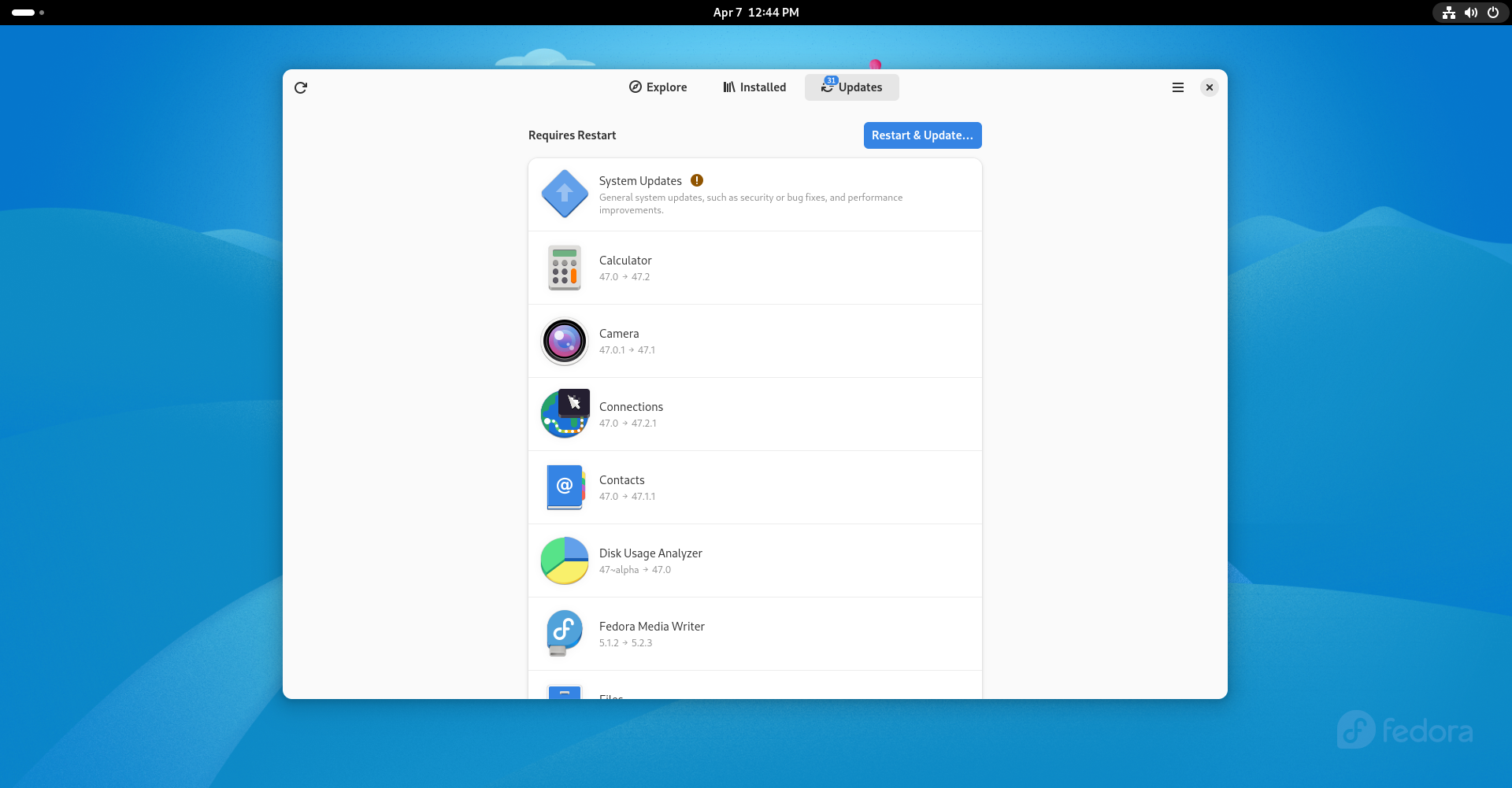Click the Disk Usage Analyzer icon
The height and width of the screenshot is (788, 1512).
click(565, 560)
